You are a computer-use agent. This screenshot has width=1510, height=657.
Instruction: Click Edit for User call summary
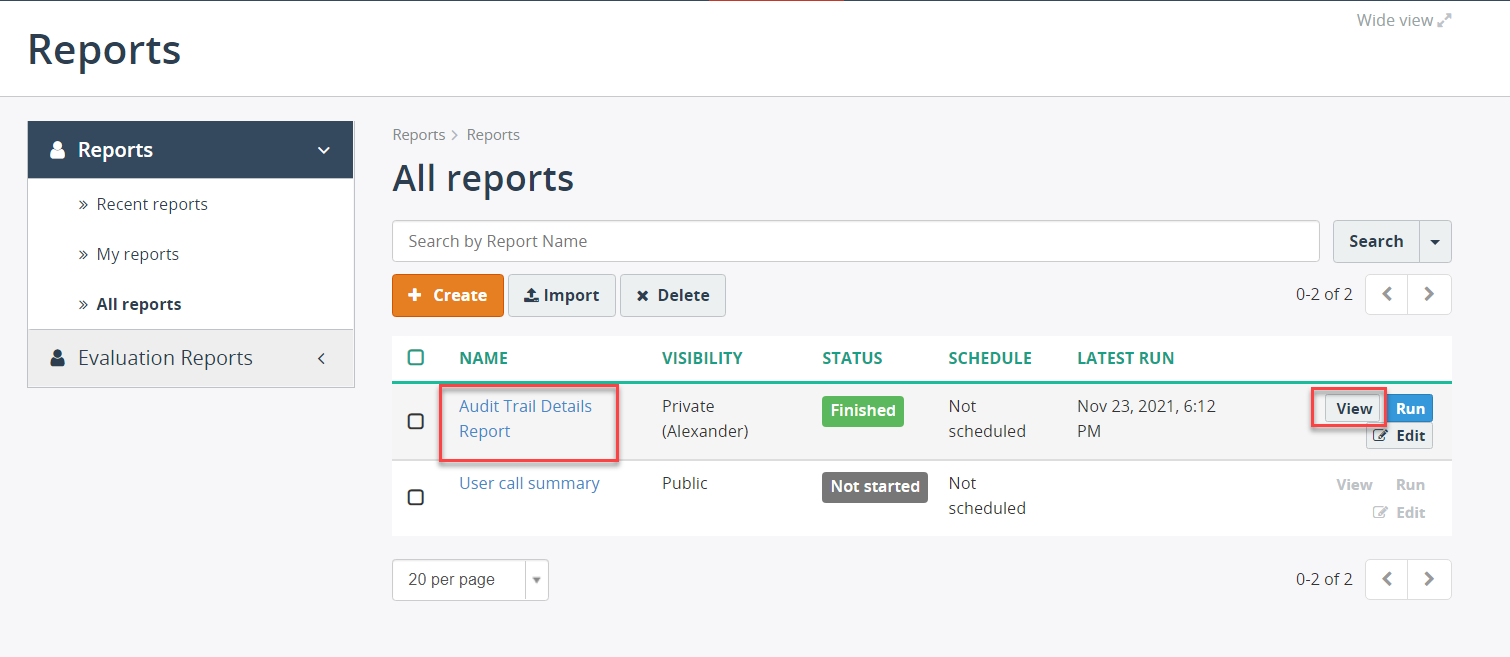1399,512
